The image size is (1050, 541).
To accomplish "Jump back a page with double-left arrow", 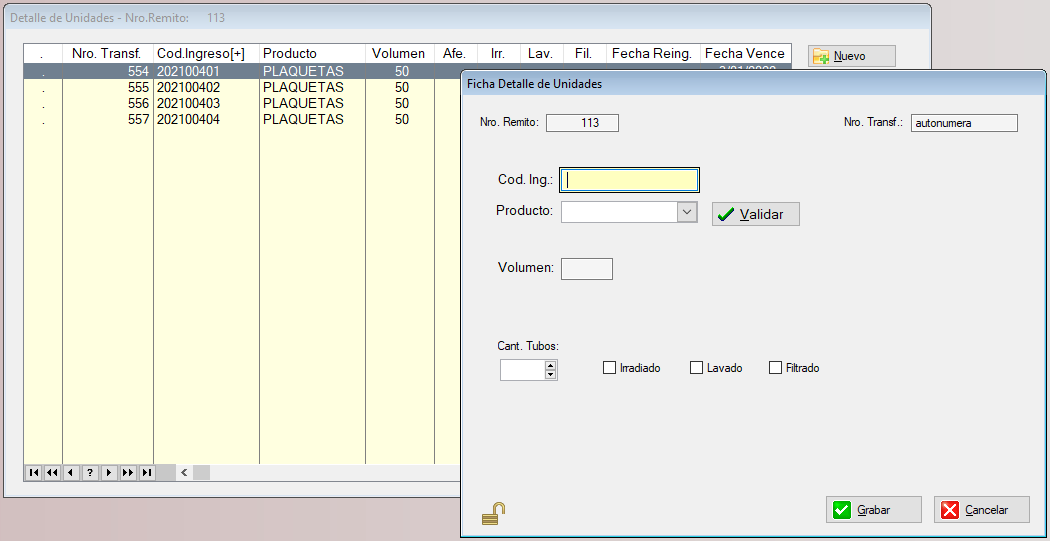I will (x=52, y=473).
